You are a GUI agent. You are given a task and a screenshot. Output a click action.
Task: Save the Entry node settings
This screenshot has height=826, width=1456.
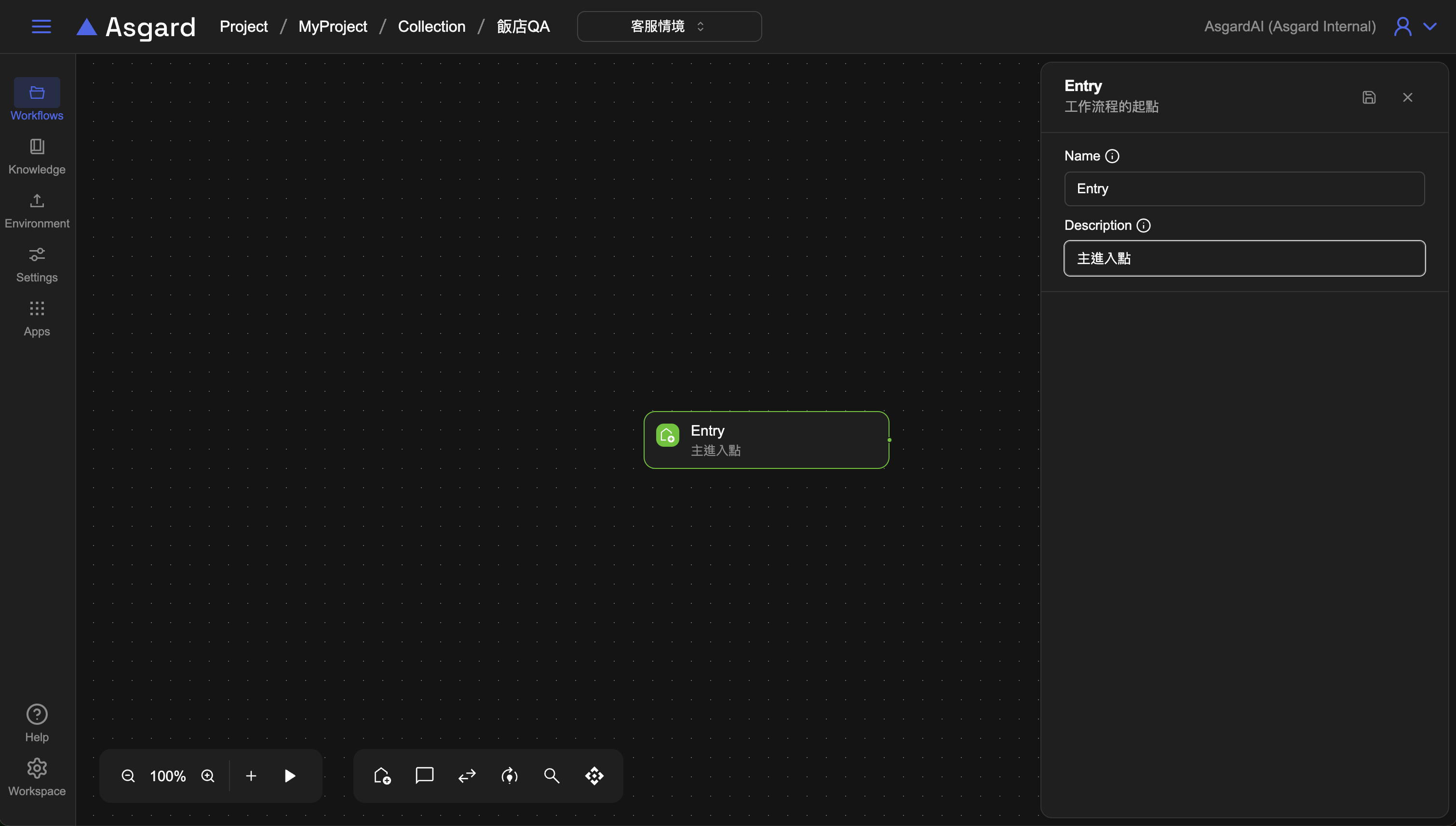(1369, 97)
